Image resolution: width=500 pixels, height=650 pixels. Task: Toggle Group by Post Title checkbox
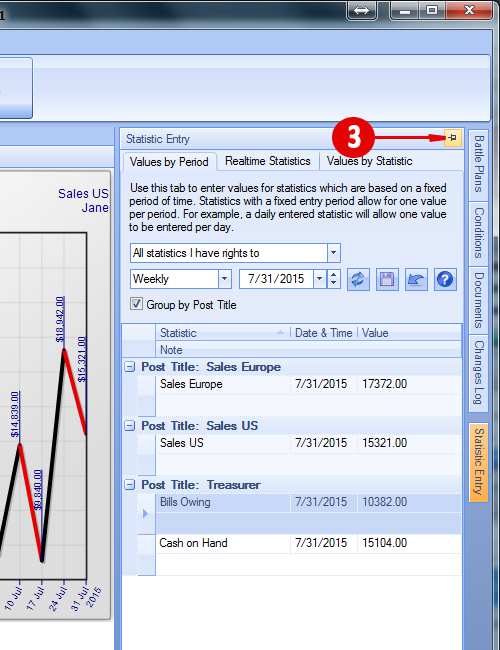click(136, 304)
